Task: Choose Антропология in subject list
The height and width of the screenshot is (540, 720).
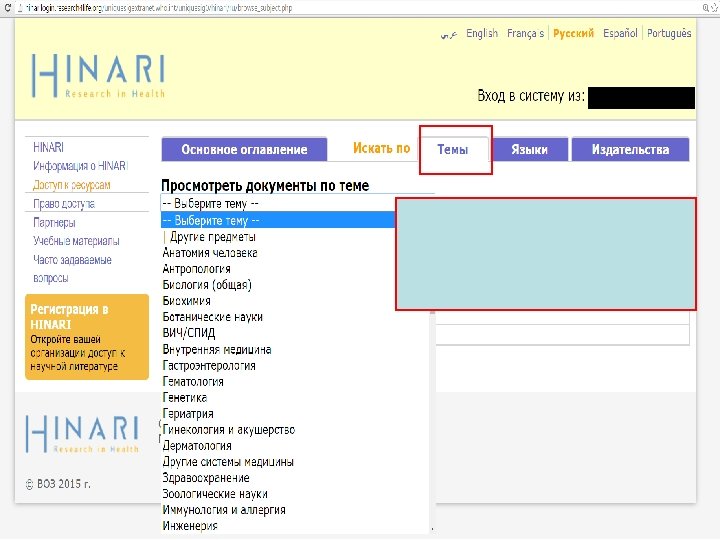Action: (197, 269)
